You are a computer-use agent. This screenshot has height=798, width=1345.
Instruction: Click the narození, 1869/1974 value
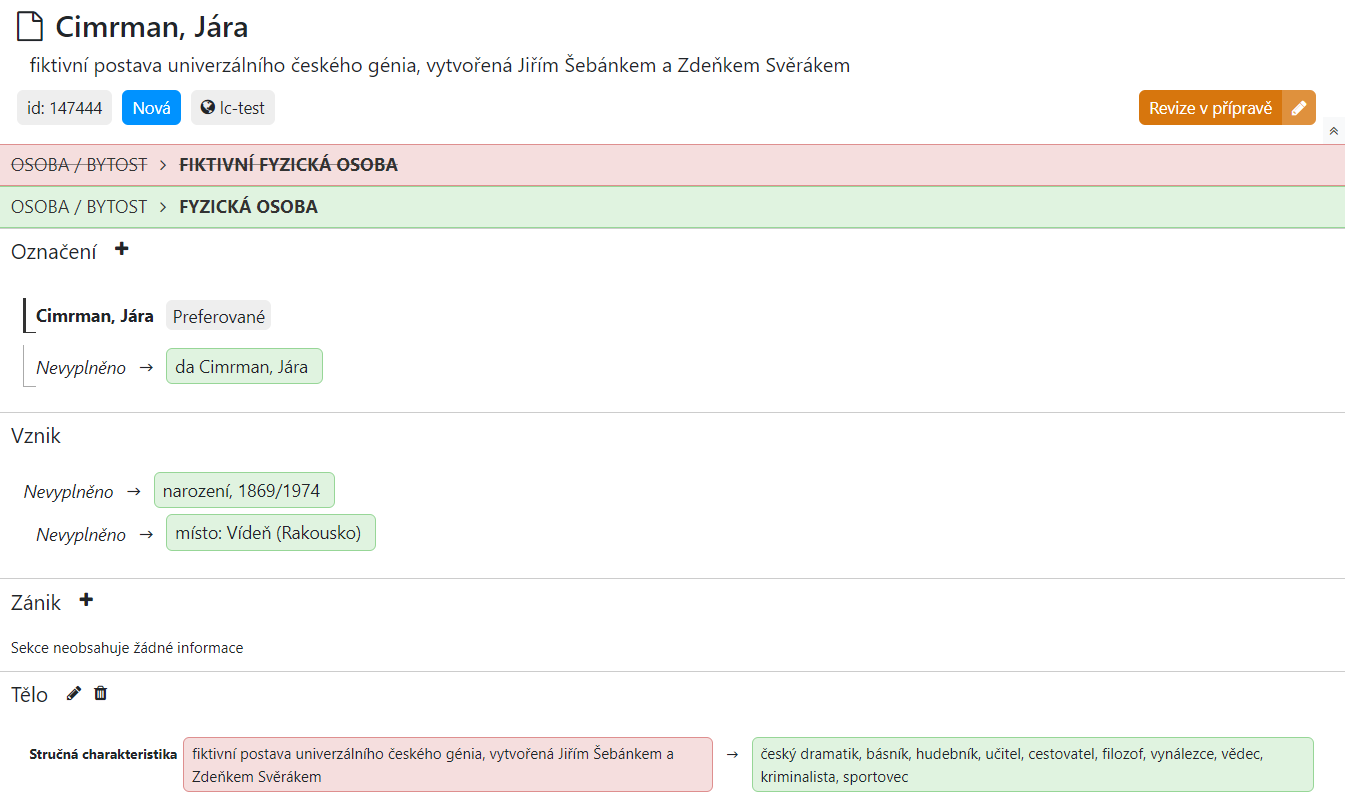click(244, 490)
